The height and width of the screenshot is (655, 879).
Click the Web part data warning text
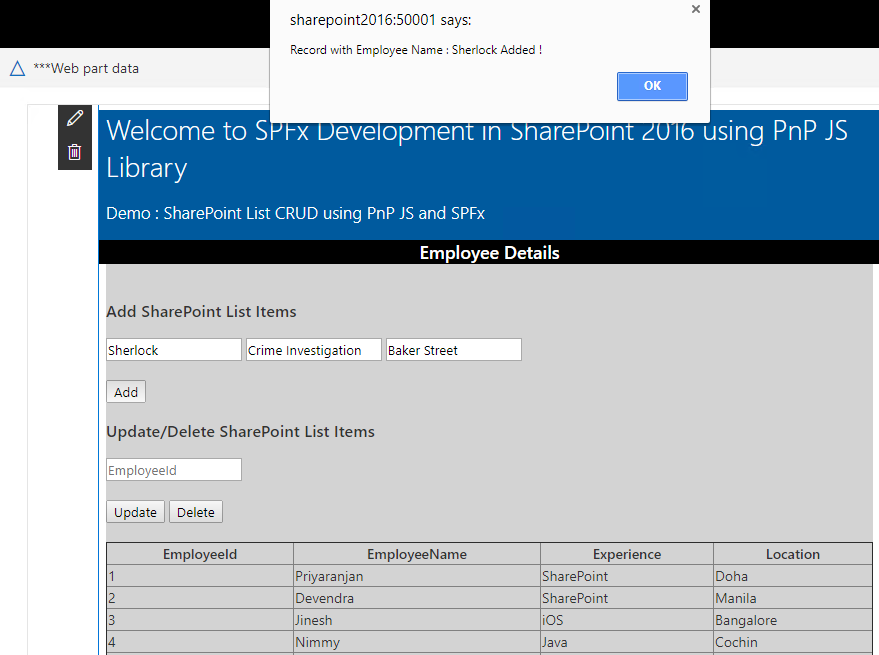click(x=86, y=68)
